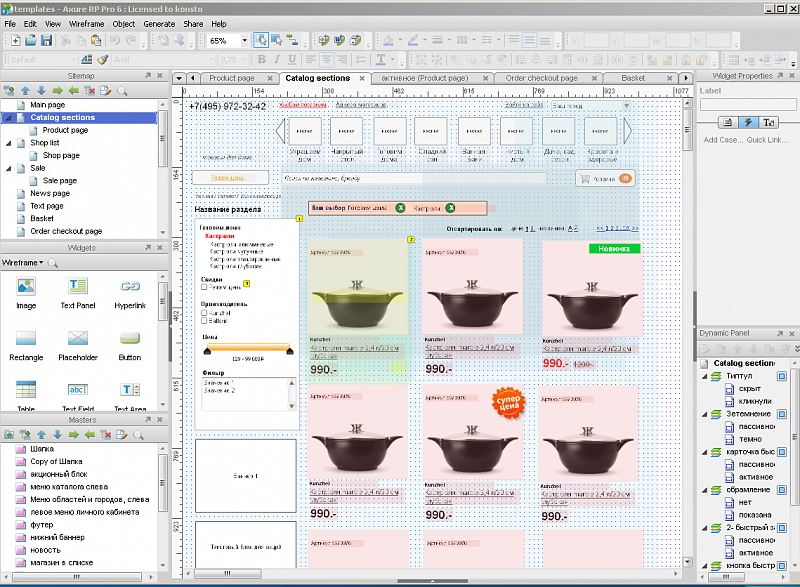
Task: Click the Quick Link option
Action: click(766, 140)
